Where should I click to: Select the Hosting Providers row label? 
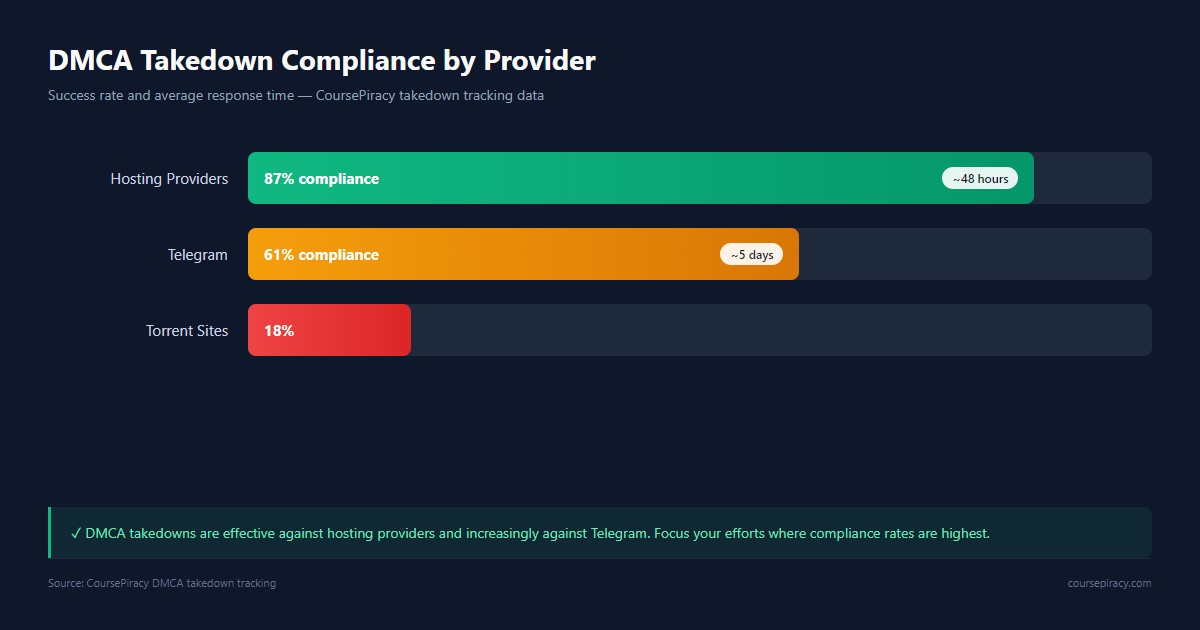tap(169, 179)
